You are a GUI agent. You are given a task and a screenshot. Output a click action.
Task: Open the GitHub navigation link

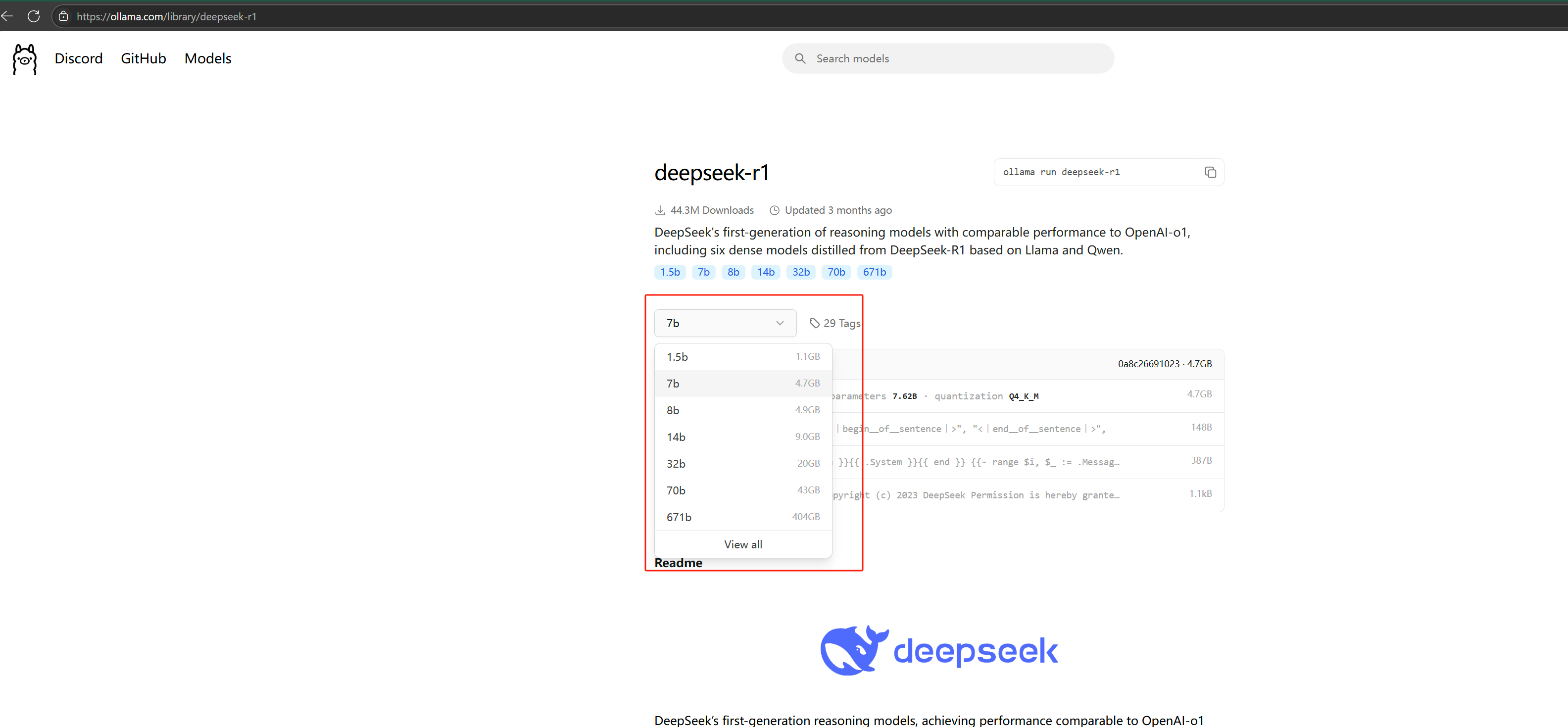coord(143,58)
